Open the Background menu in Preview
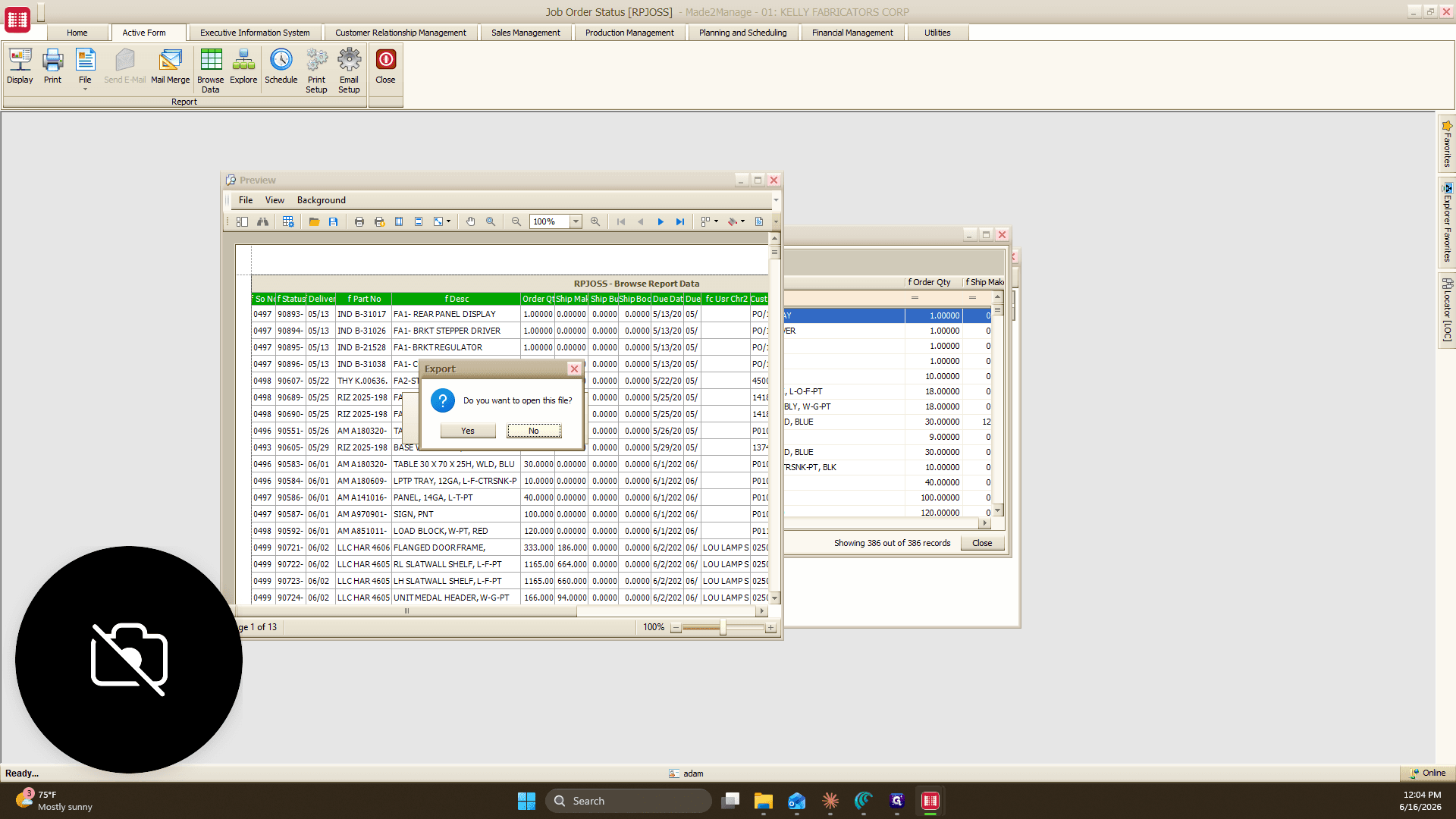Image resolution: width=1456 pixels, height=819 pixels. click(322, 200)
